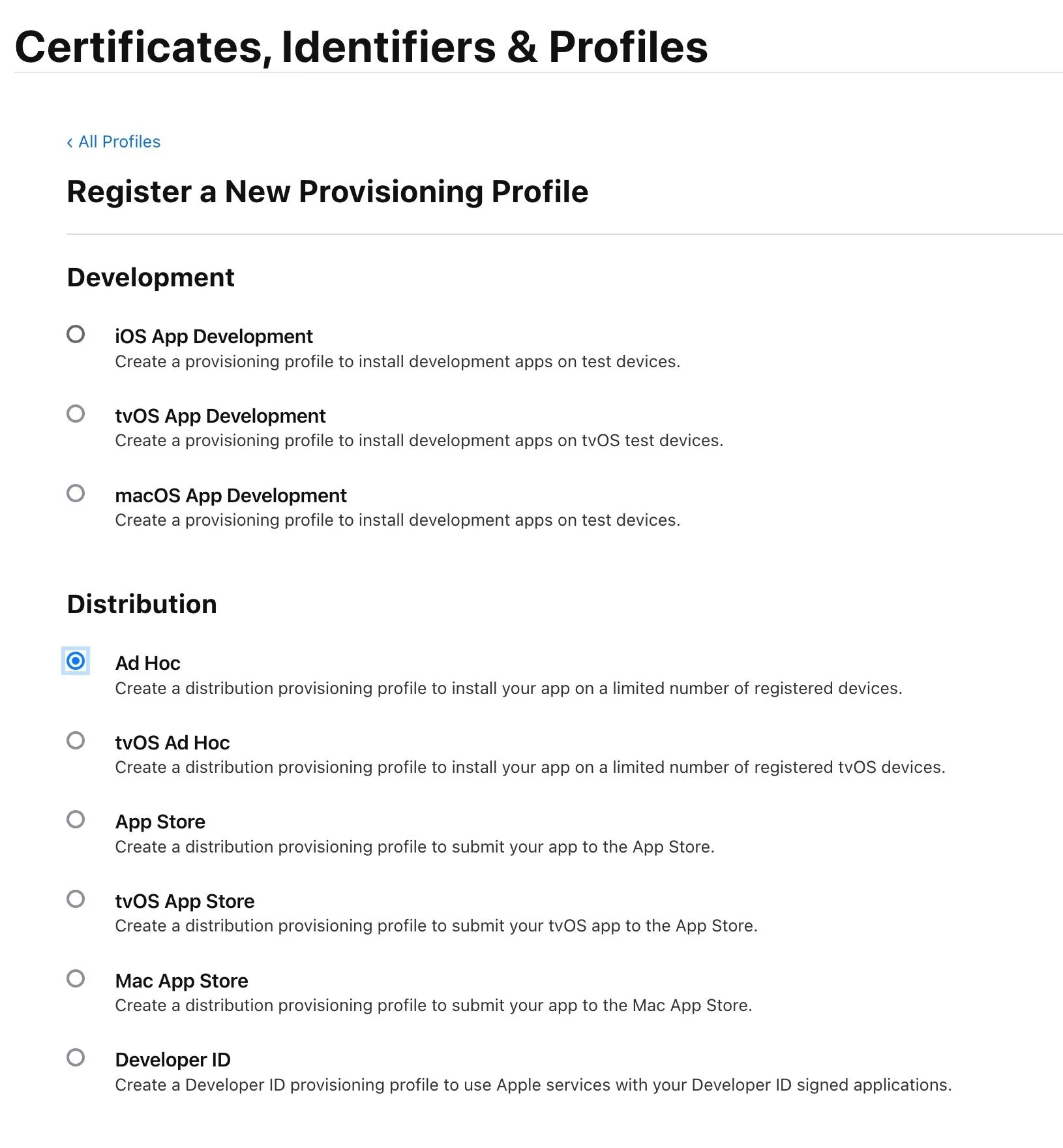This screenshot has width=1063, height=1148.
Task: Click the iOS App Development label
Action: tap(214, 337)
